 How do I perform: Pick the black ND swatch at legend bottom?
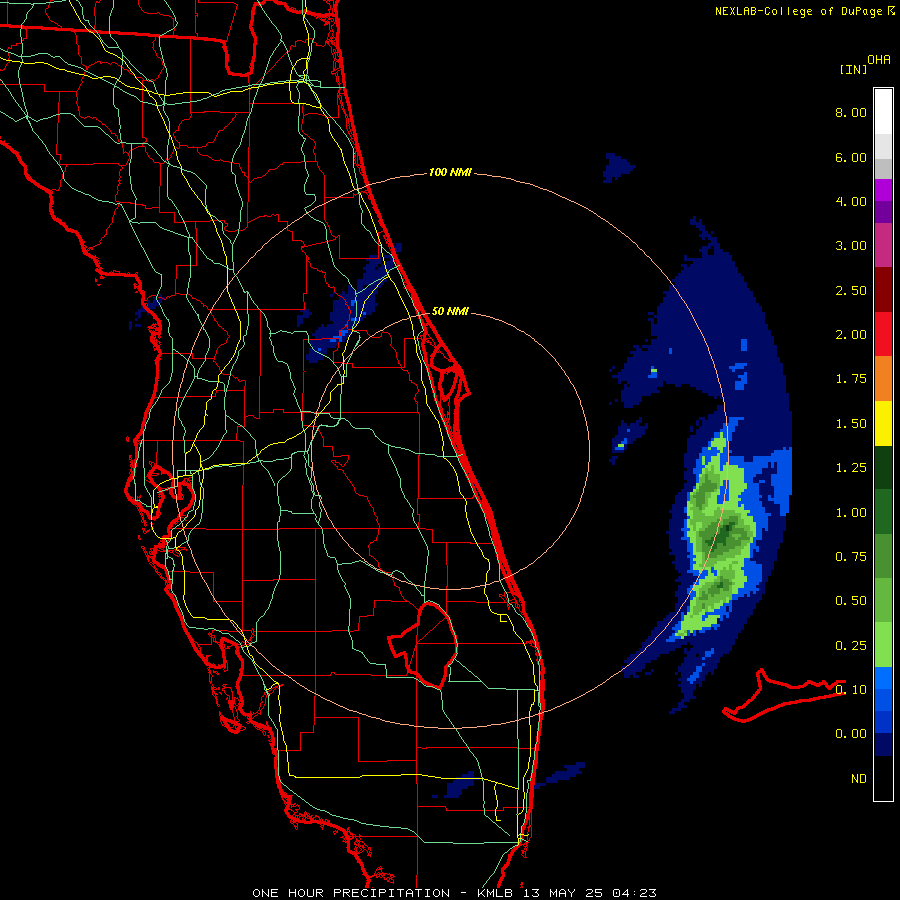pos(883,778)
